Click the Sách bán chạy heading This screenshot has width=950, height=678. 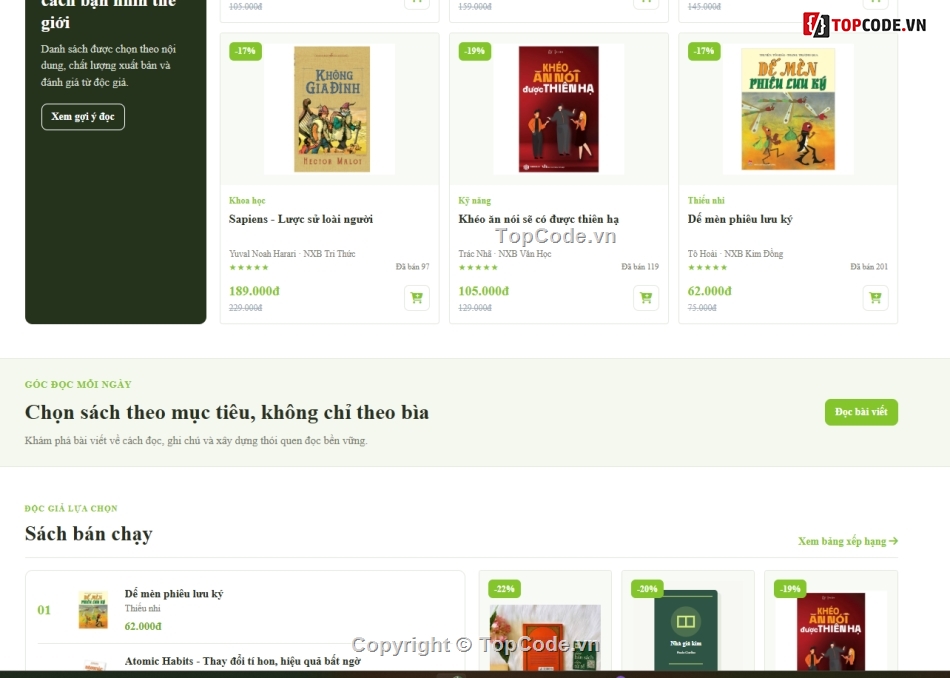[x=88, y=534]
